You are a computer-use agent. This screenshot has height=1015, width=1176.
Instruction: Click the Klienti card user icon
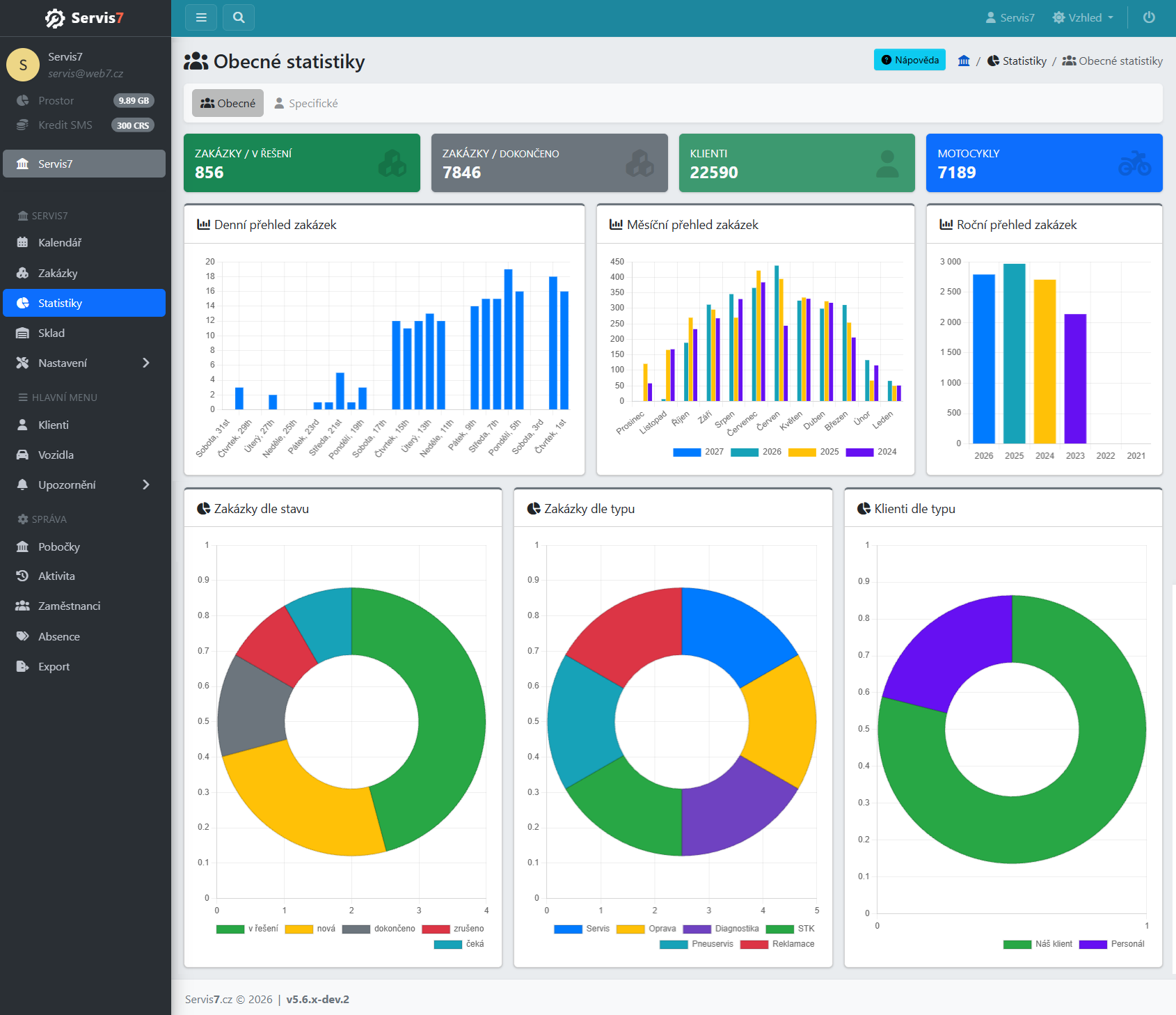[x=887, y=164]
